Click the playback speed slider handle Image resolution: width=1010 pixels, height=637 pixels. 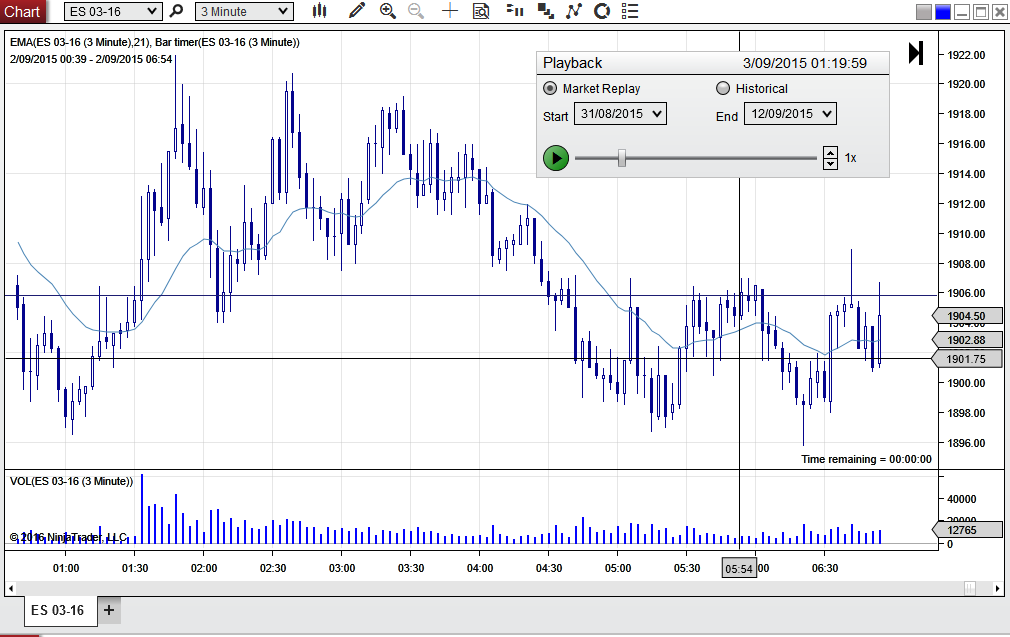coord(622,158)
